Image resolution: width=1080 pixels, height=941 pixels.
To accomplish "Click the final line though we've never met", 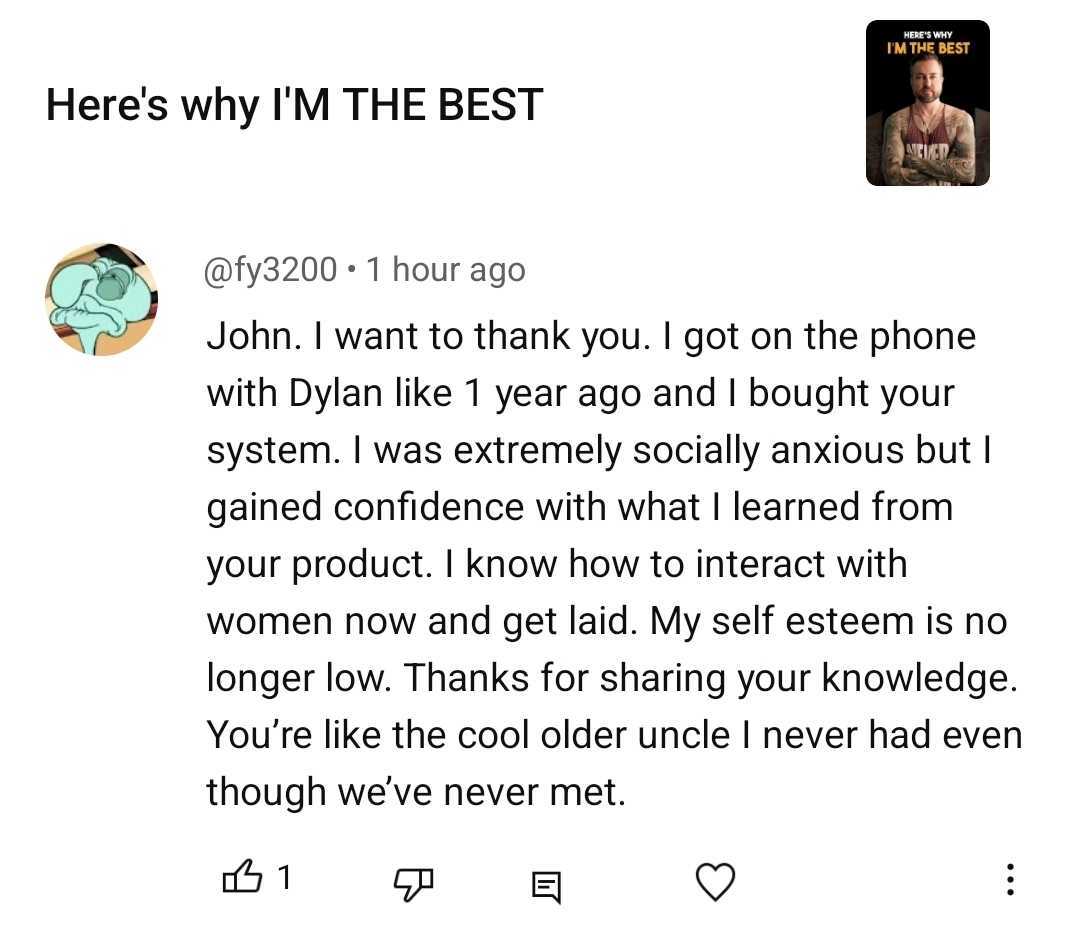I will pos(416,792).
